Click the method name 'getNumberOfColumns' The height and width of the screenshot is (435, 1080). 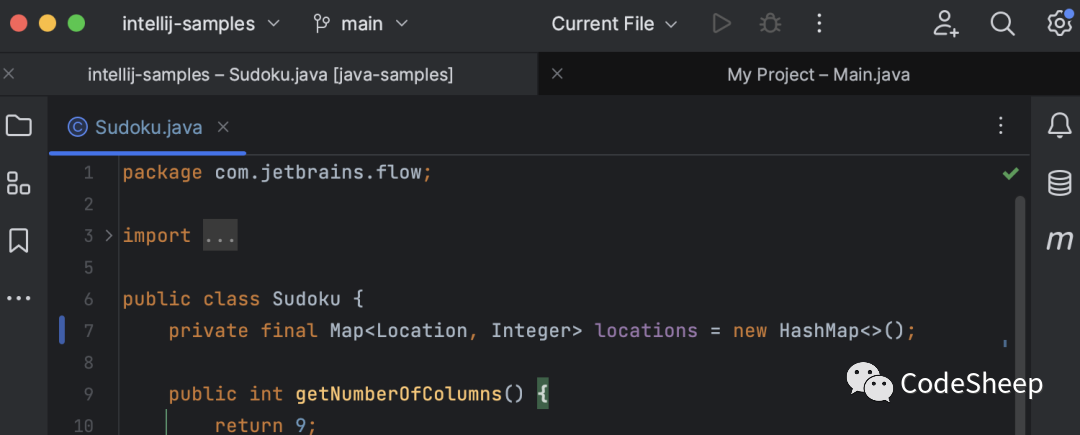tap(398, 394)
